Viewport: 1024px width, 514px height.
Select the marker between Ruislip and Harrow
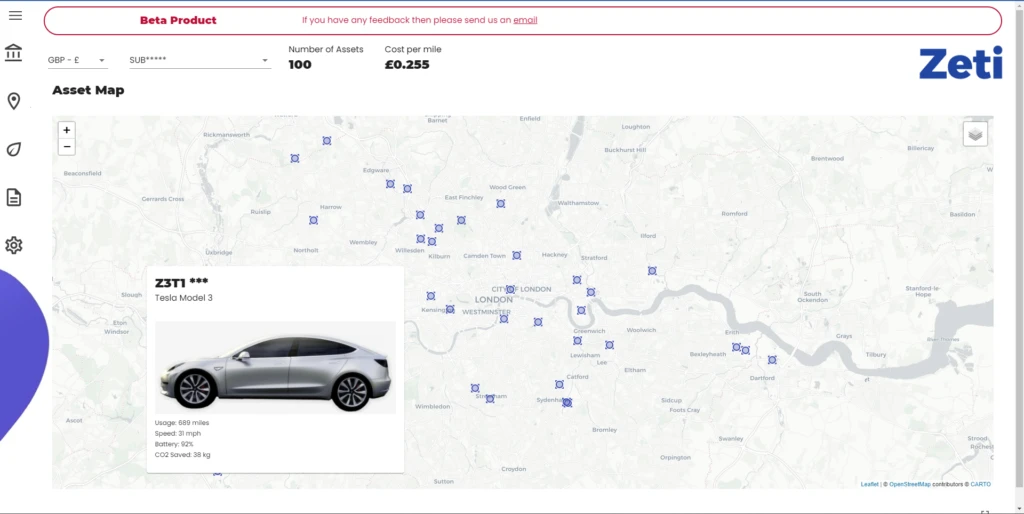pos(313,220)
